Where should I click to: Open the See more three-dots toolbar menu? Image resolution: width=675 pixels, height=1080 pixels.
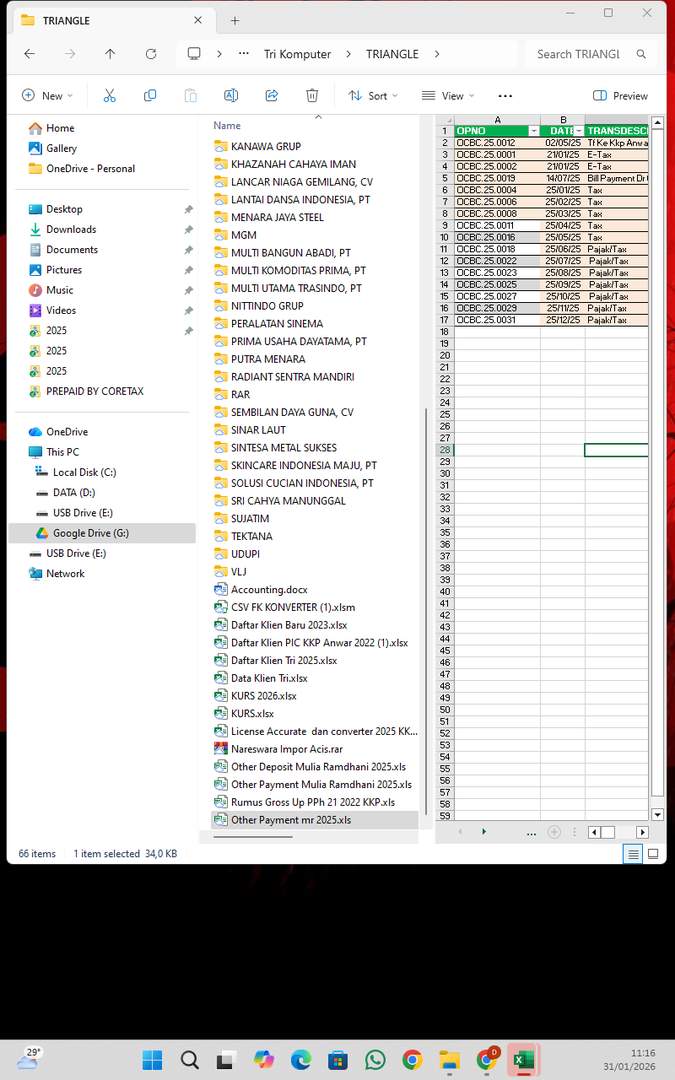[505, 96]
